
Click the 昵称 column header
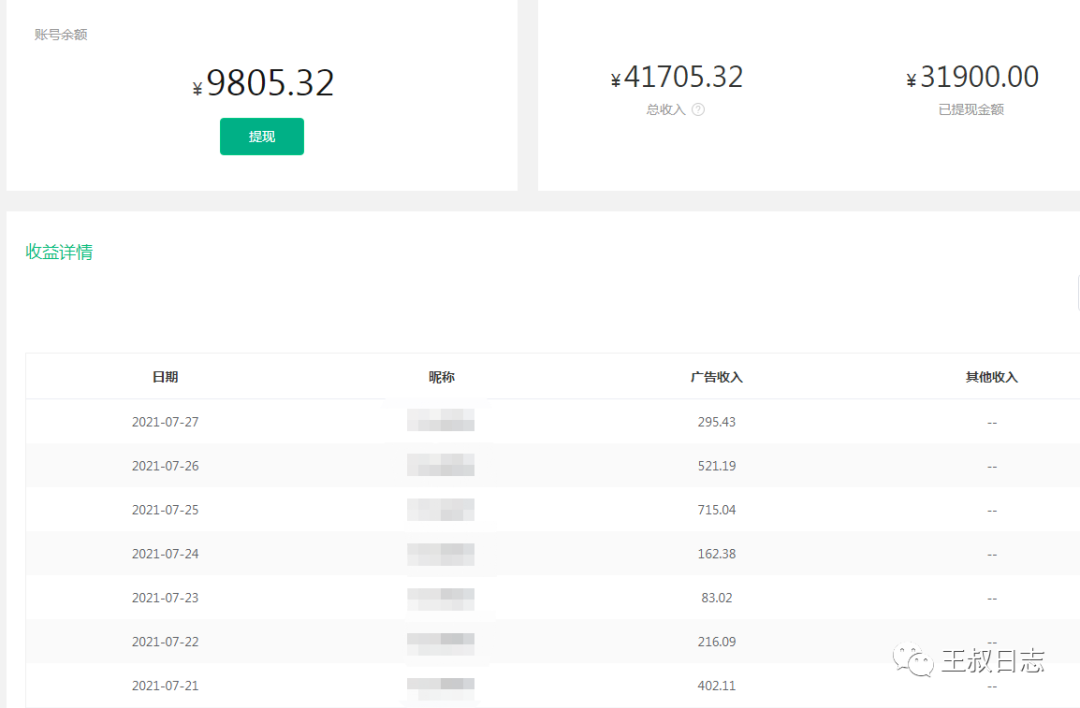(x=442, y=377)
